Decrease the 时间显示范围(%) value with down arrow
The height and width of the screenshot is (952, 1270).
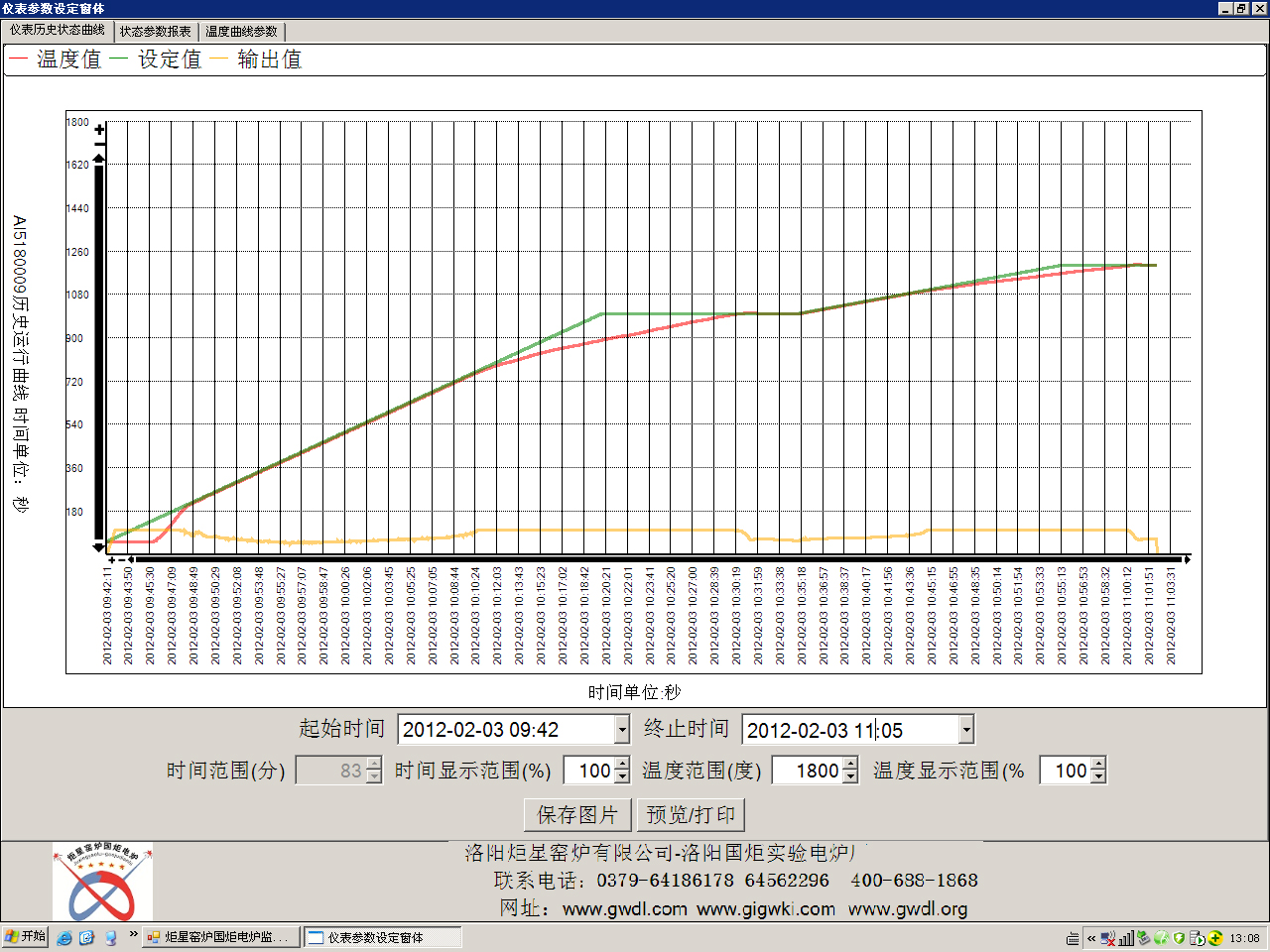(x=622, y=776)
